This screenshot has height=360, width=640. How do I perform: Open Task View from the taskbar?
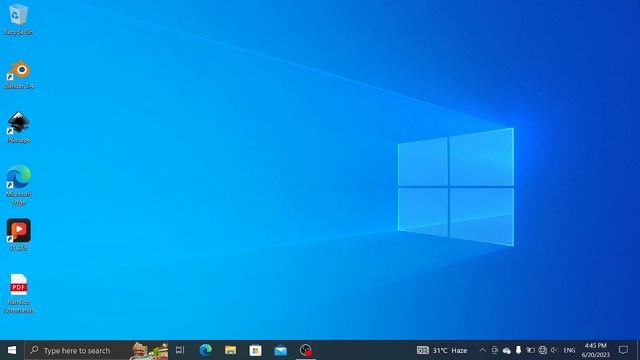click(x=180, y=350)
